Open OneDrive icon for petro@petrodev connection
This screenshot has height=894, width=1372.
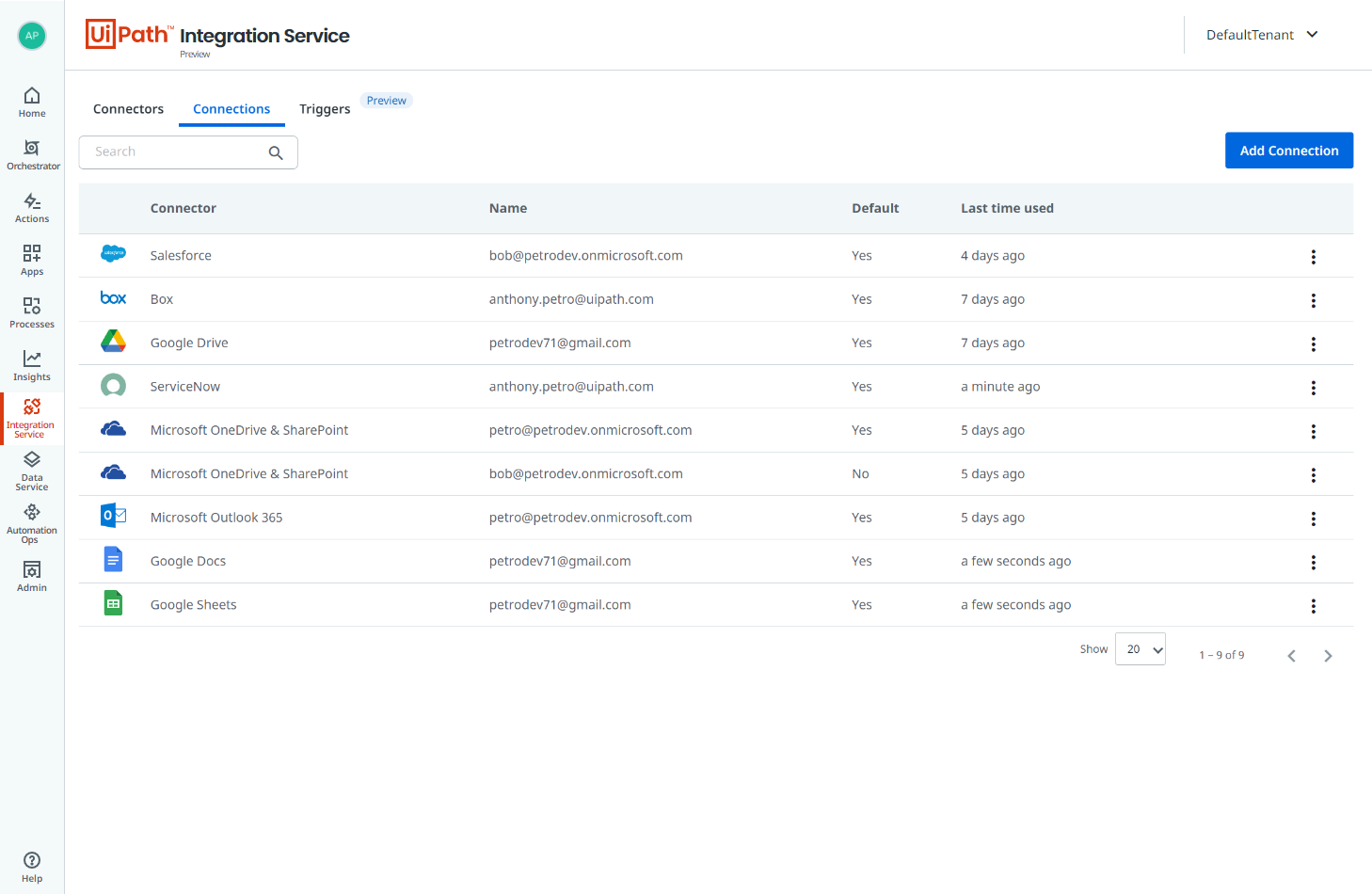(113, 429)
